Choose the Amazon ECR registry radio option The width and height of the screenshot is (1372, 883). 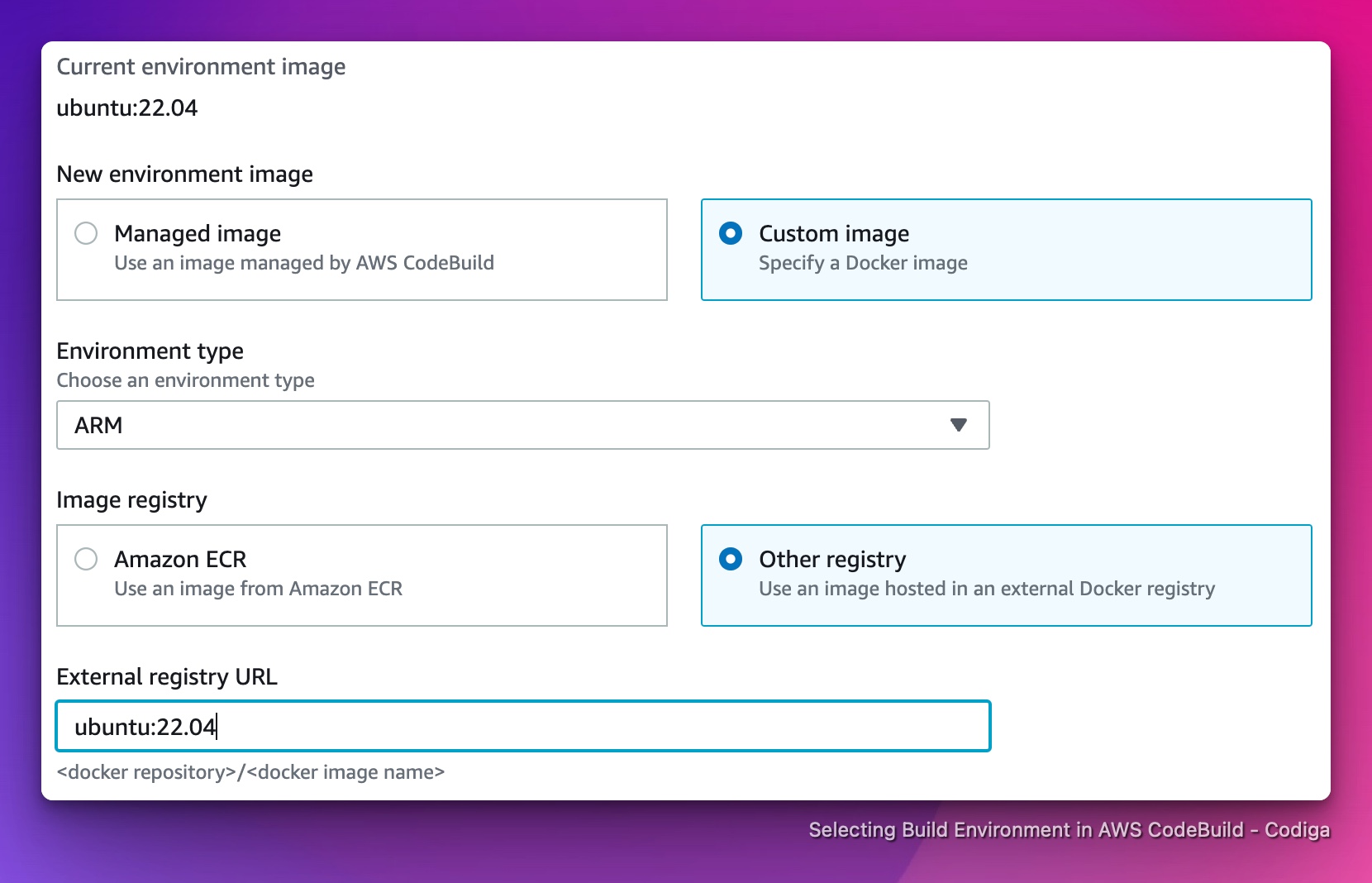[x=86, y=559]
